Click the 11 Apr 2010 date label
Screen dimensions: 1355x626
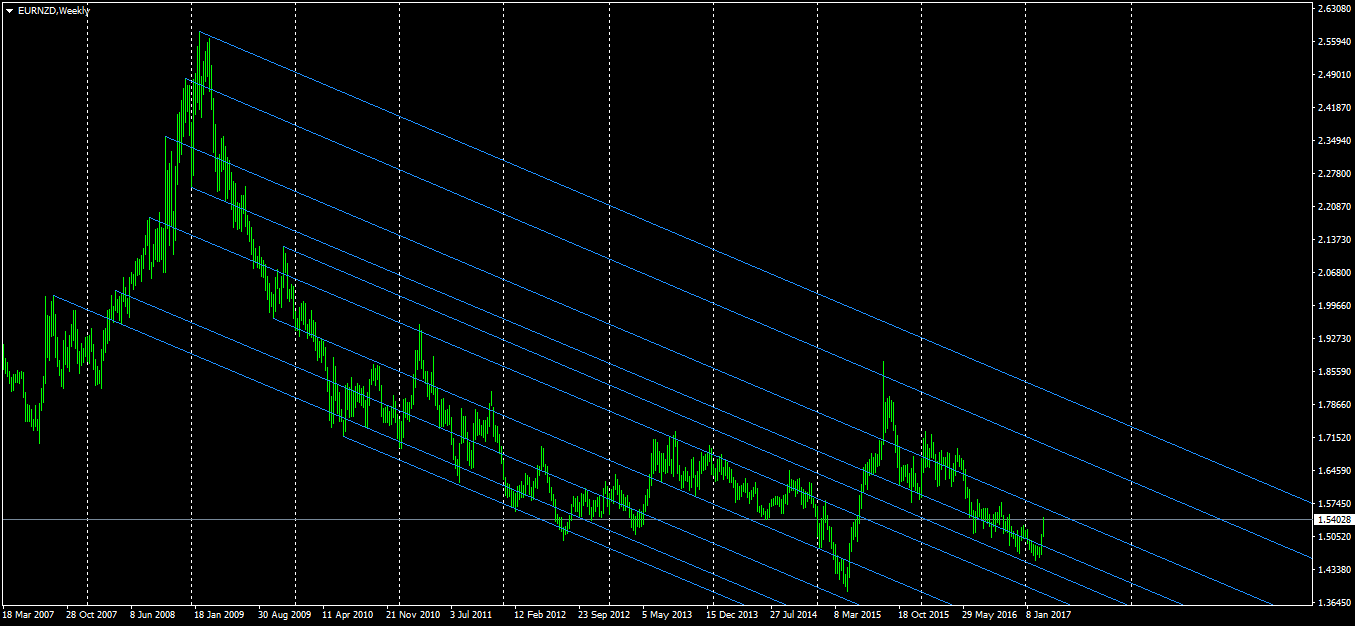[x=348, y=615]
